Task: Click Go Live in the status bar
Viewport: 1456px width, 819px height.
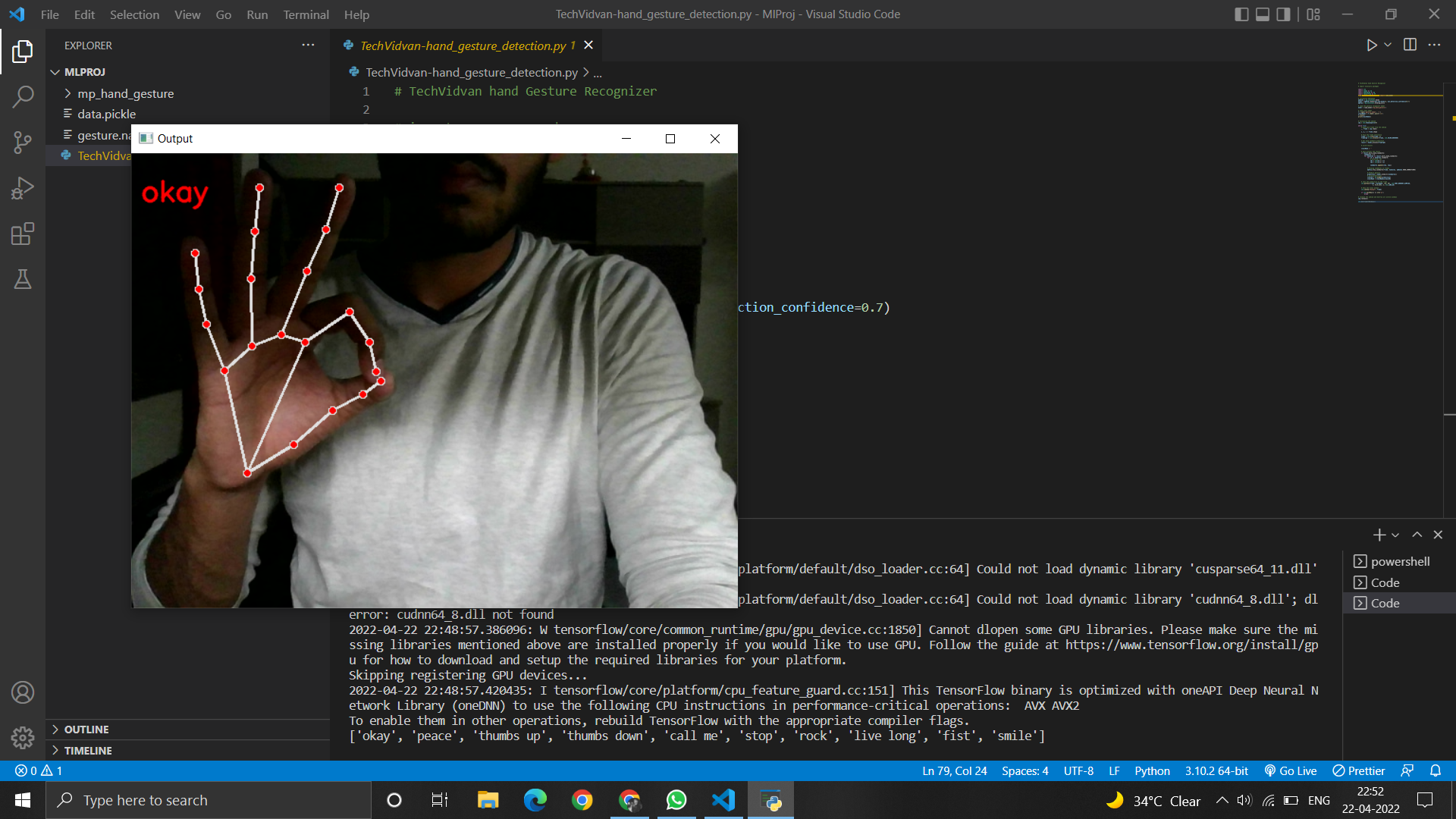Action: coord(1291,770)
